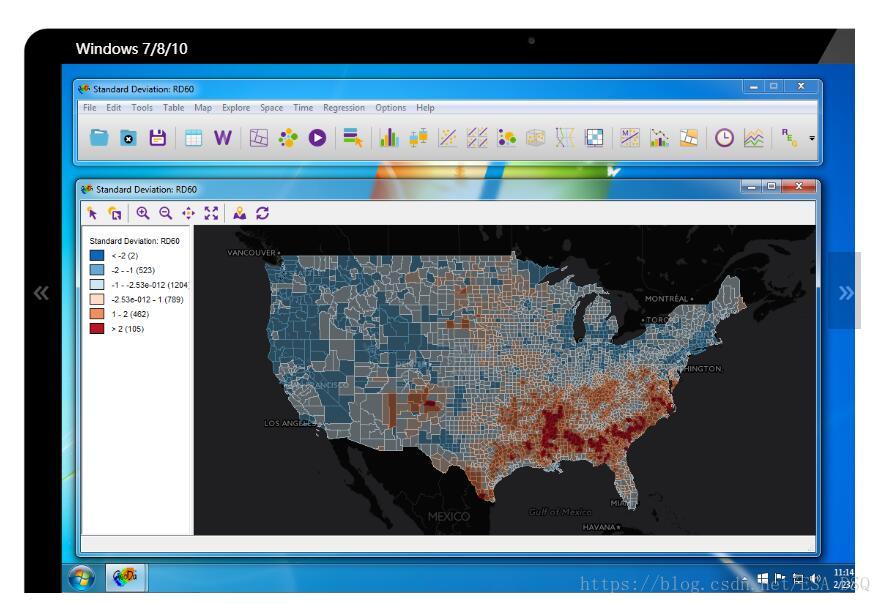Create a histogram with bar chart icon

tap(389, 137)
